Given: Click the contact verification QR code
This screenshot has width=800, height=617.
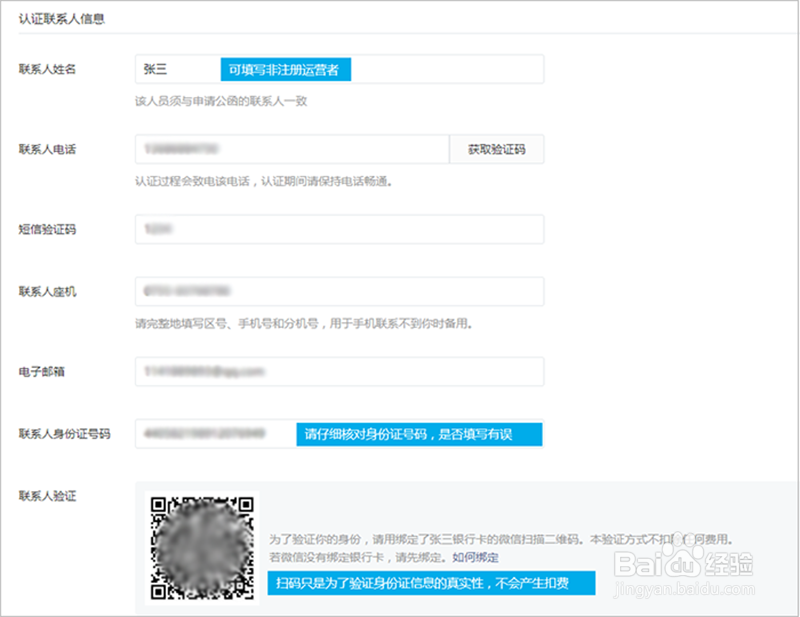Looking at the screenshot, I should click(202, 548).
